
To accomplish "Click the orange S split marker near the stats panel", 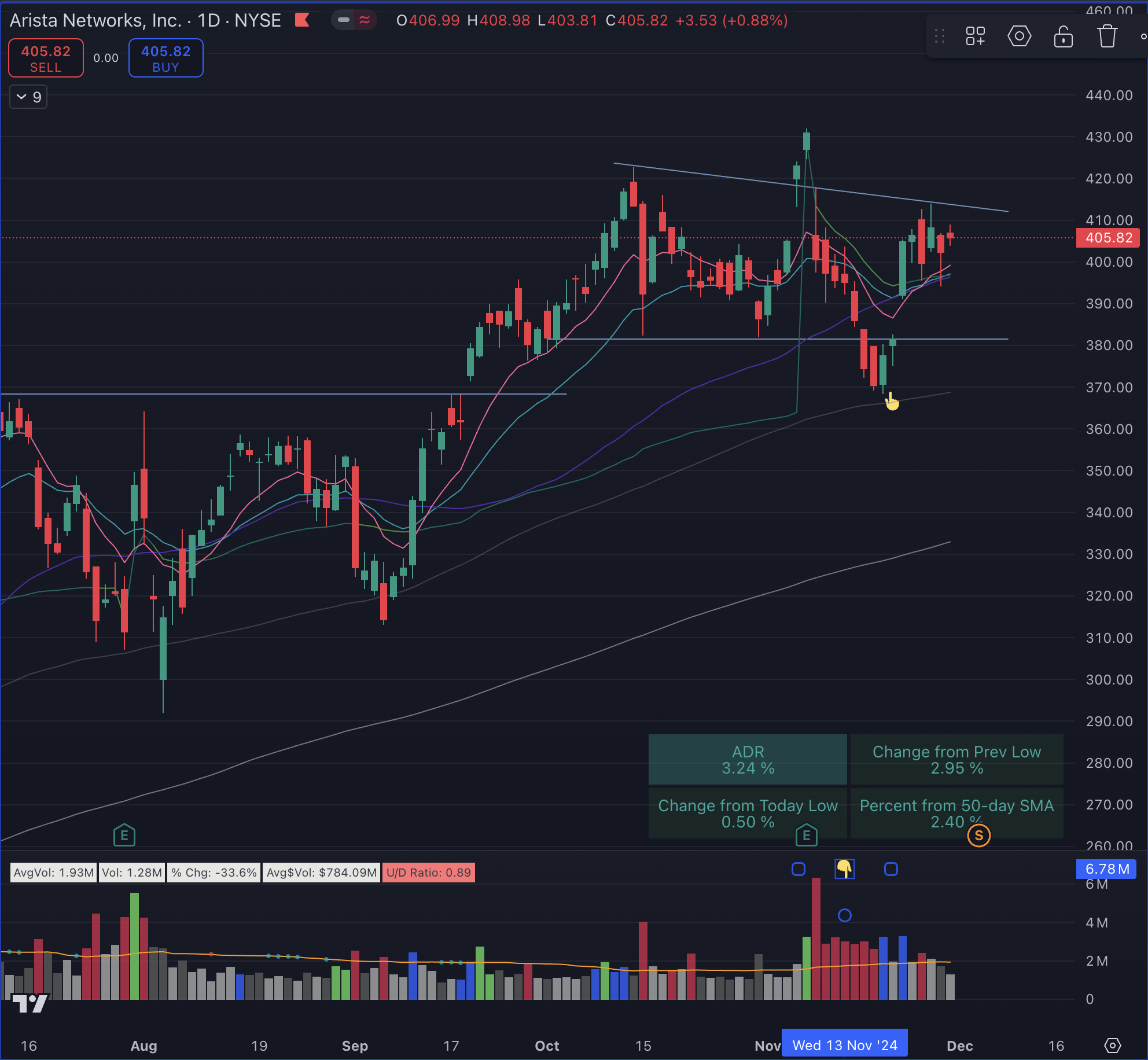I will 978,836.
